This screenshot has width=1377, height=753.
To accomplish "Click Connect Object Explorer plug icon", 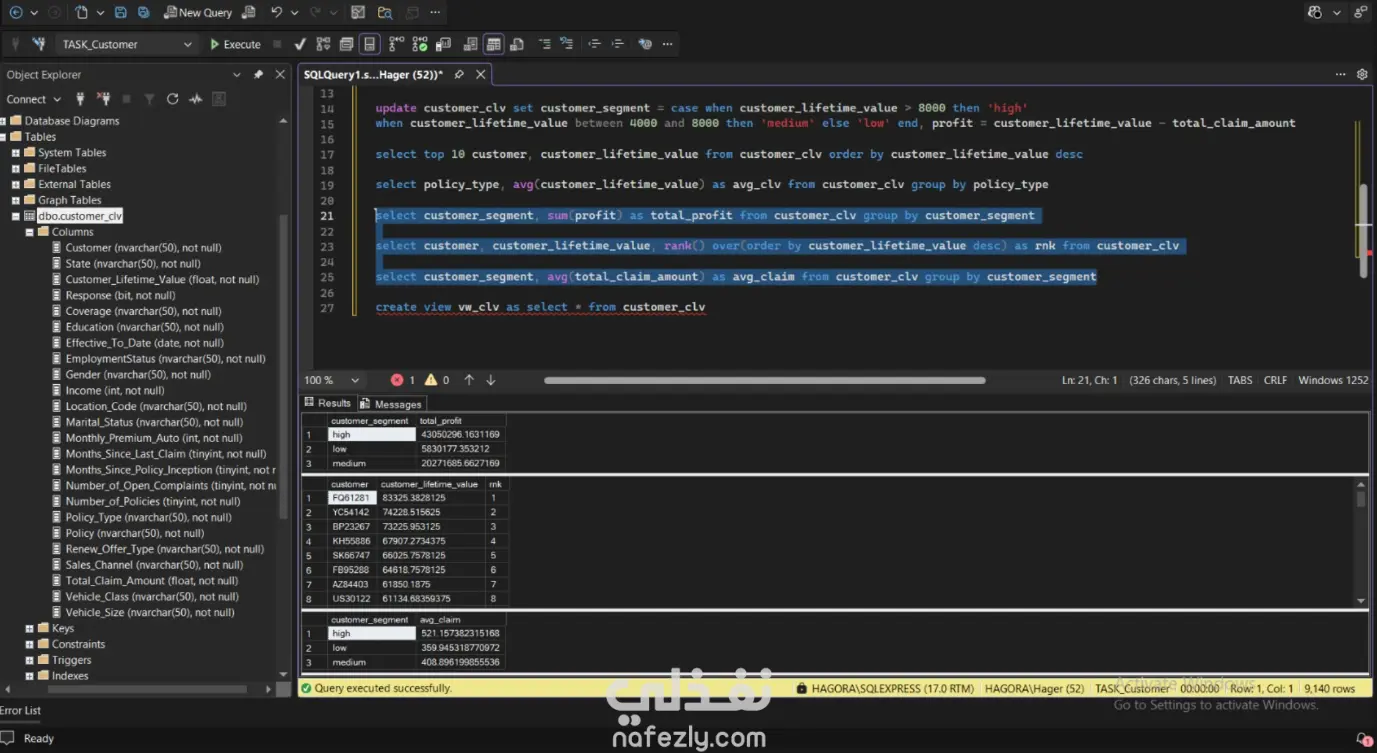I will coord(80,99).
